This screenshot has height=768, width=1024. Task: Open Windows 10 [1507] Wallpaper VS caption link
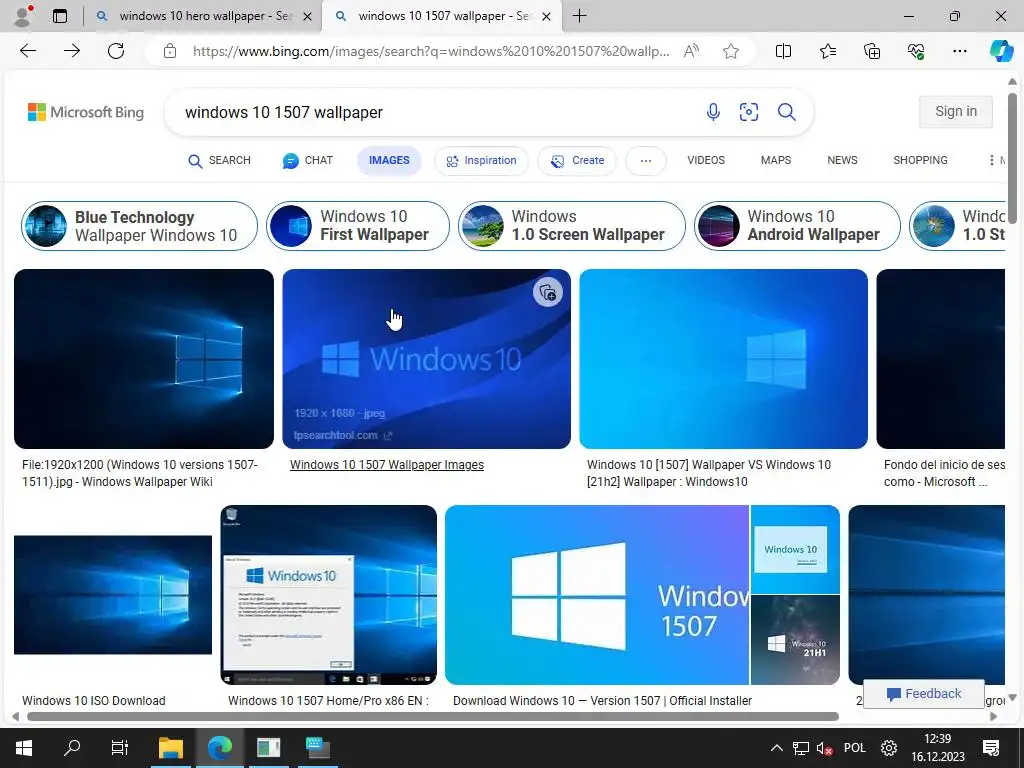coord(709,473)
